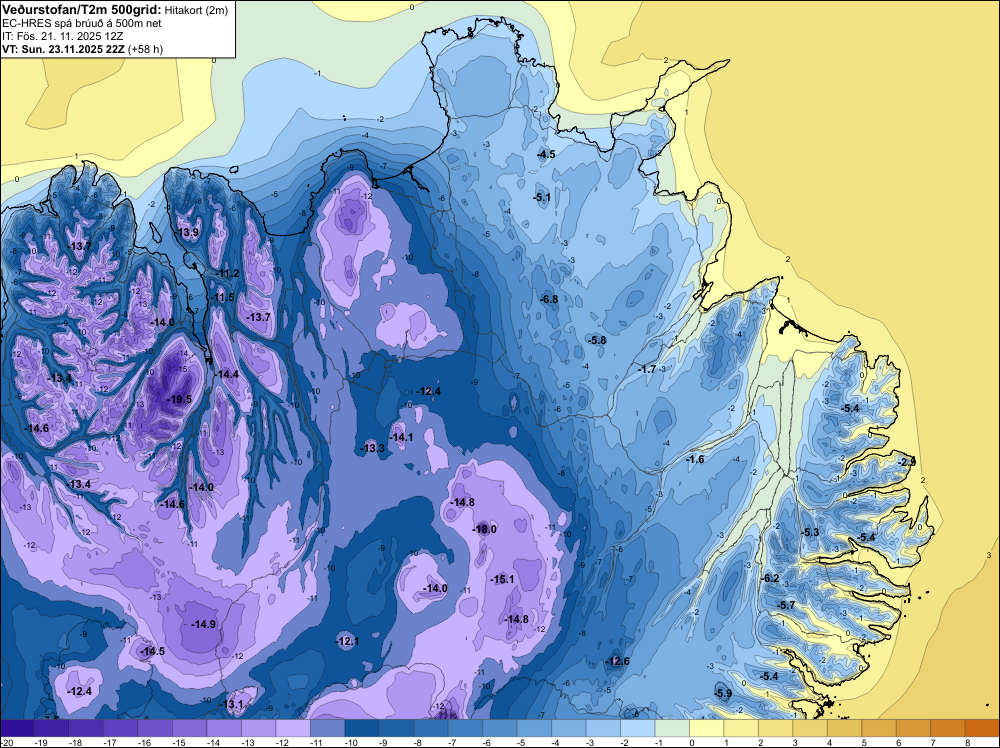Image resolution: width=1000 pixels, height=748 pixels.
Task: Select the orange swatch right of legend value 8
Action: point(982,728)
